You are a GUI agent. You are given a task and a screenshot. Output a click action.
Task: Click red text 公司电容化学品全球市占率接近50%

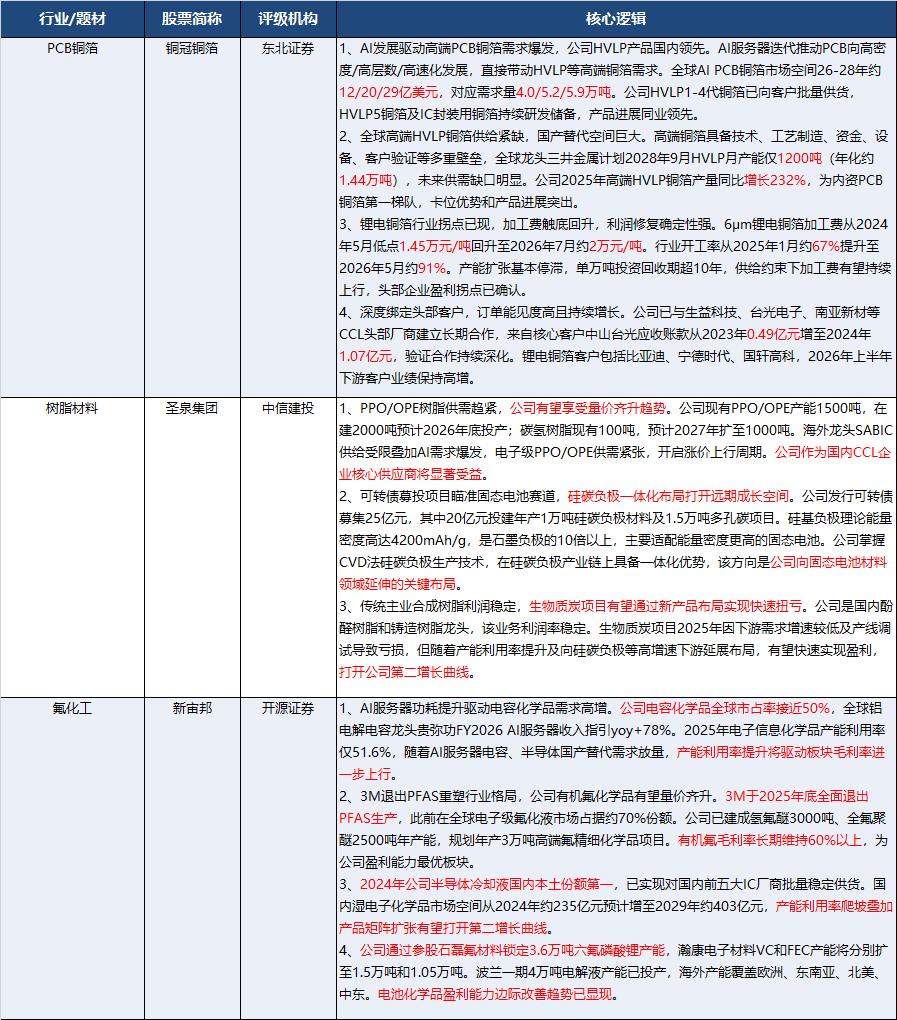click(725, 708)
